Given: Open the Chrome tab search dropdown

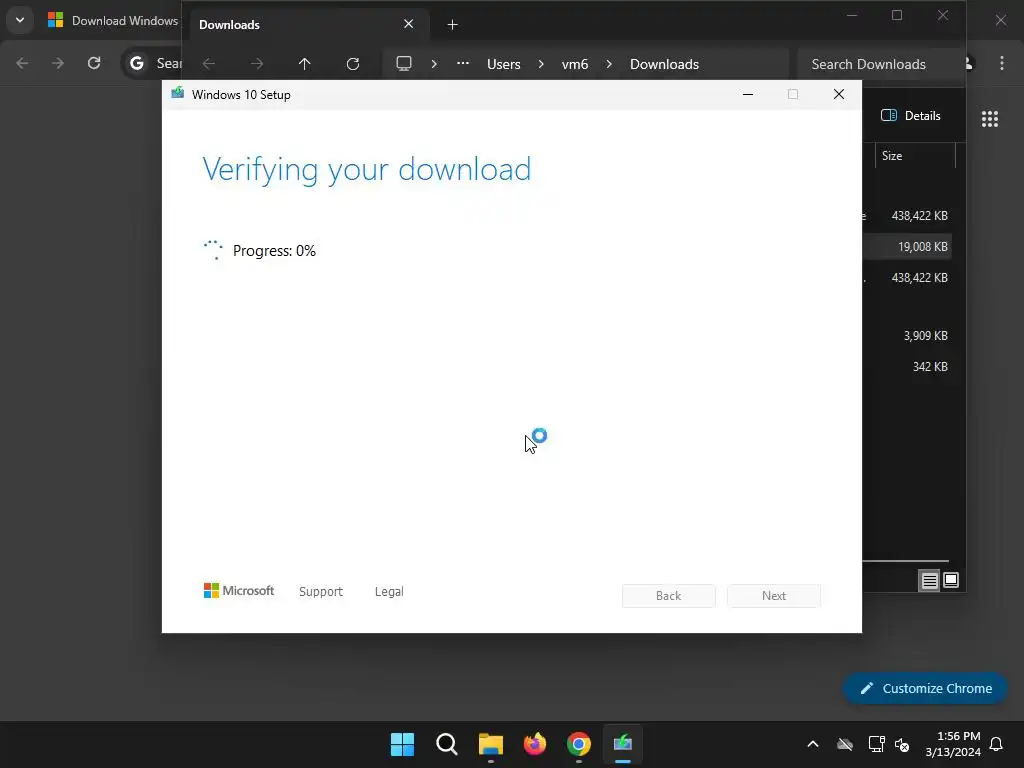Looking at the screenshot, I should pos(20,20).
